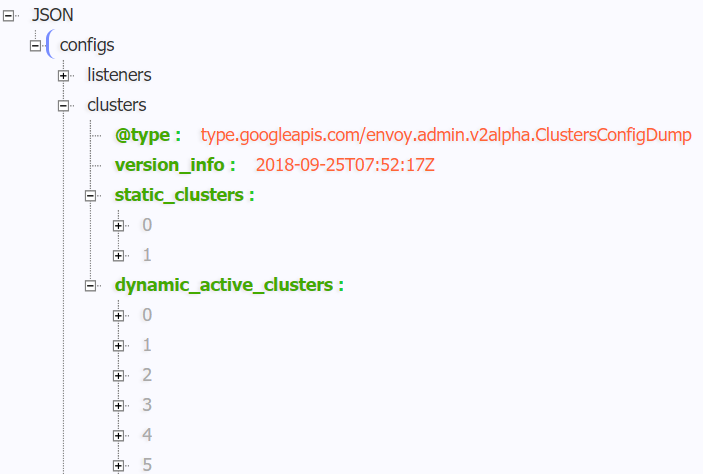Expand item 1 under static_clusters
This screenshot has width=703, height=474.
(x=119, y=255)
